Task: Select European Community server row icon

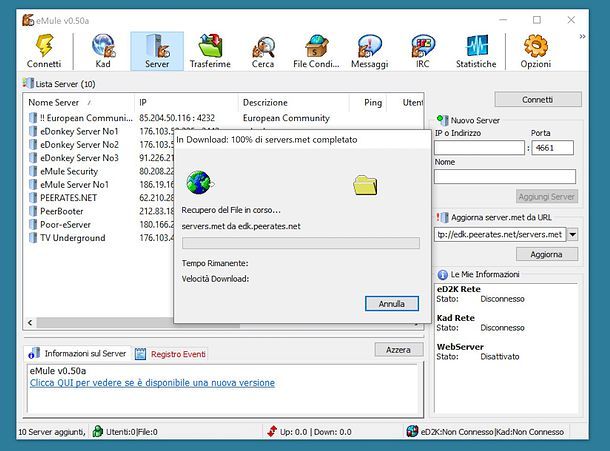Action: (x=33, y=118)
